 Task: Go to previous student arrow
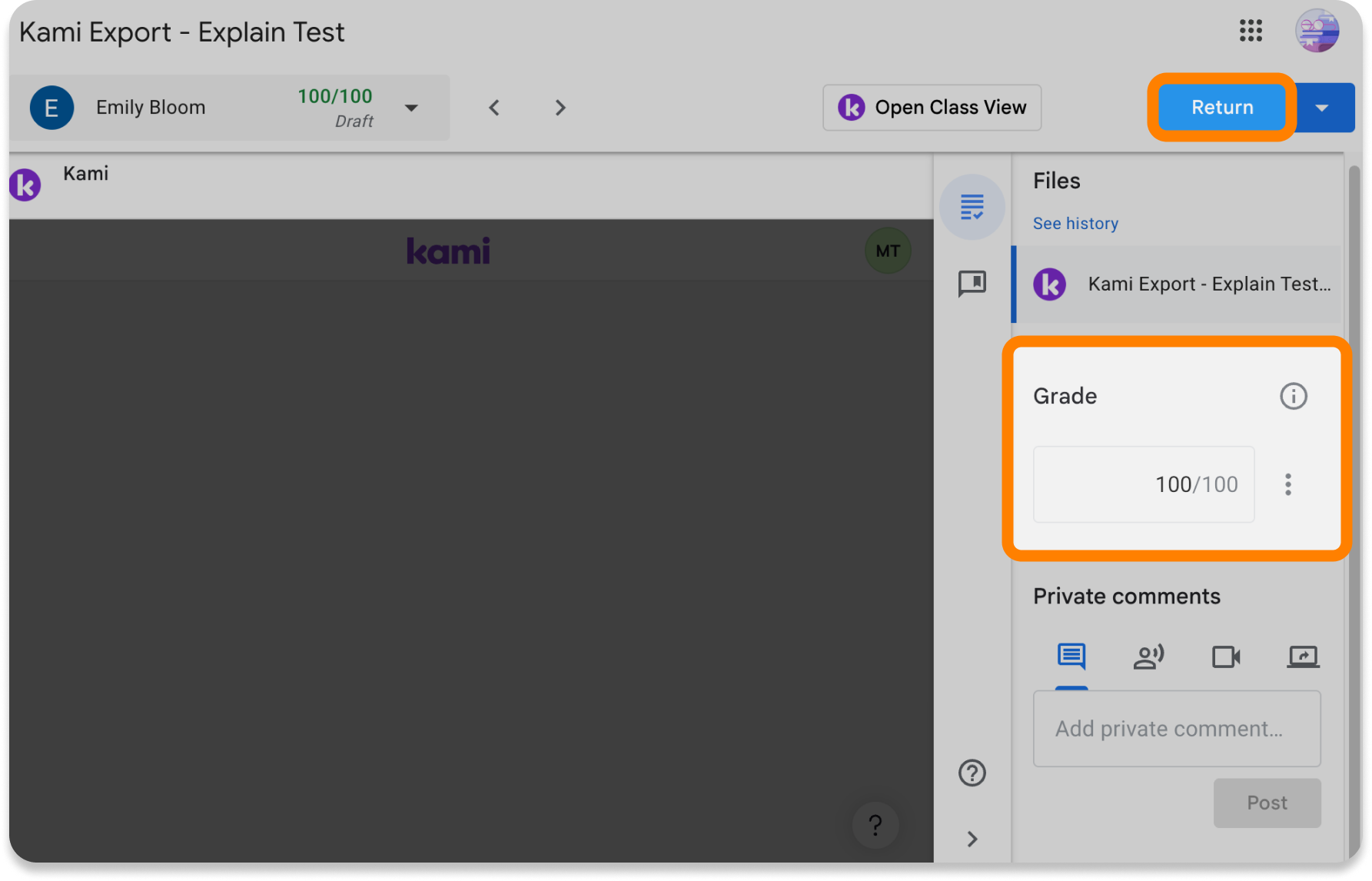494,108
